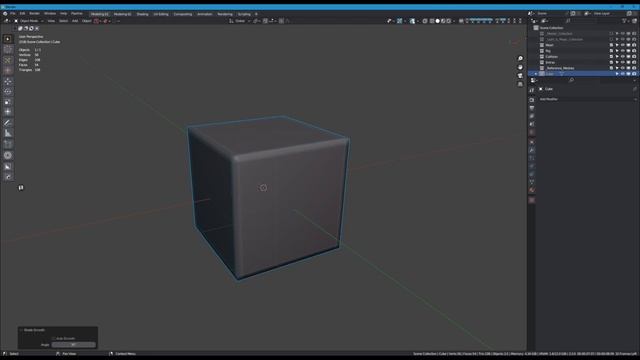Switch to the UV Editing workspace tab
The width and height of the screenshot is (640, 360).
(x=161, y=14)
